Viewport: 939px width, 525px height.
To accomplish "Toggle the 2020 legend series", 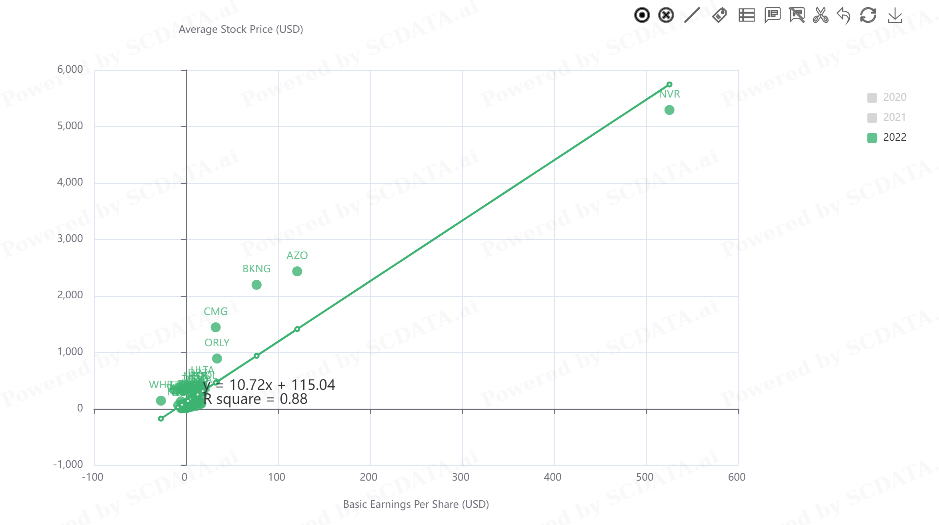I will point(886,98).
